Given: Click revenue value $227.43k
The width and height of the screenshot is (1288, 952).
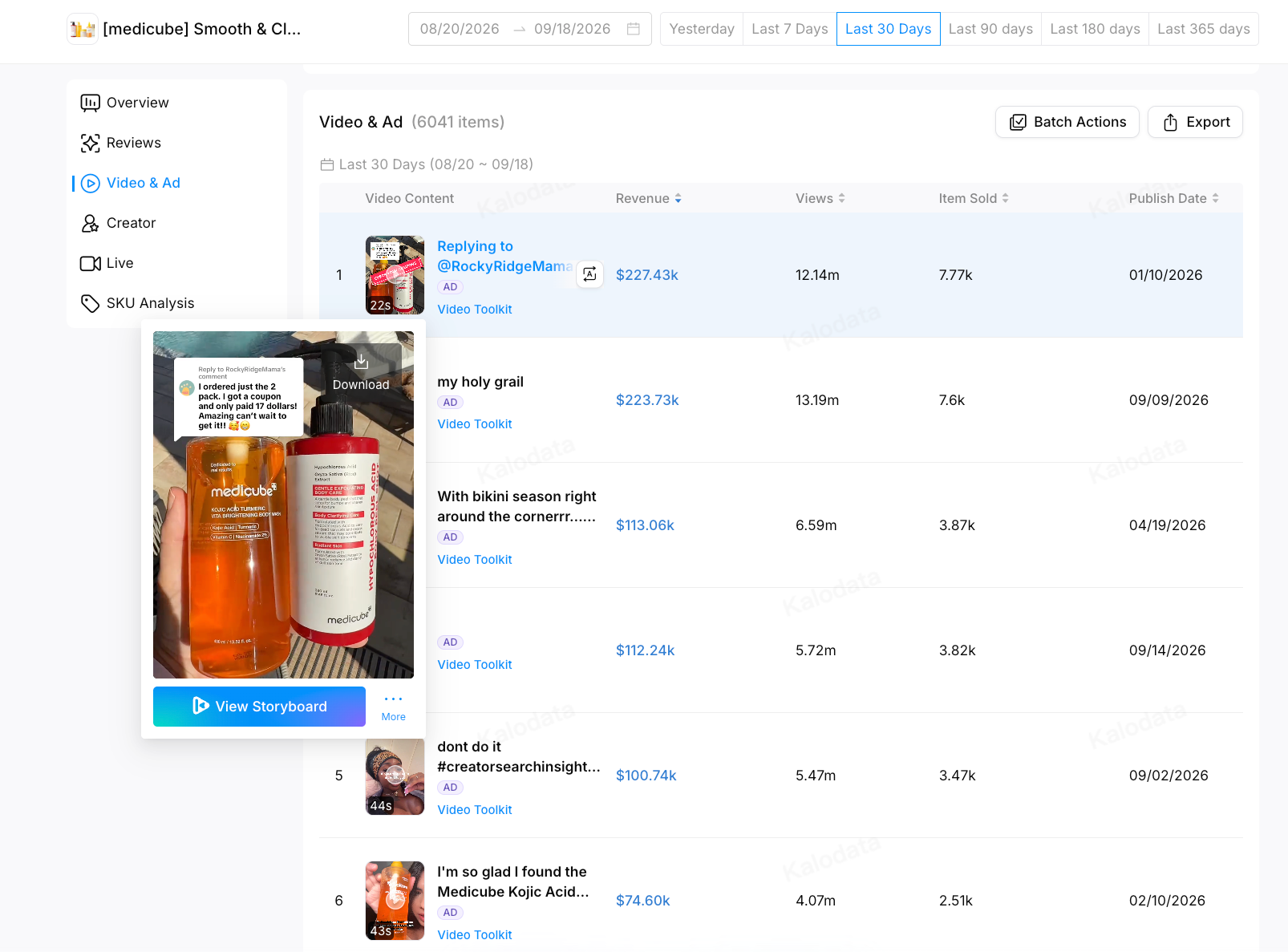Looking at the screenshot, I should click(647, 275).
